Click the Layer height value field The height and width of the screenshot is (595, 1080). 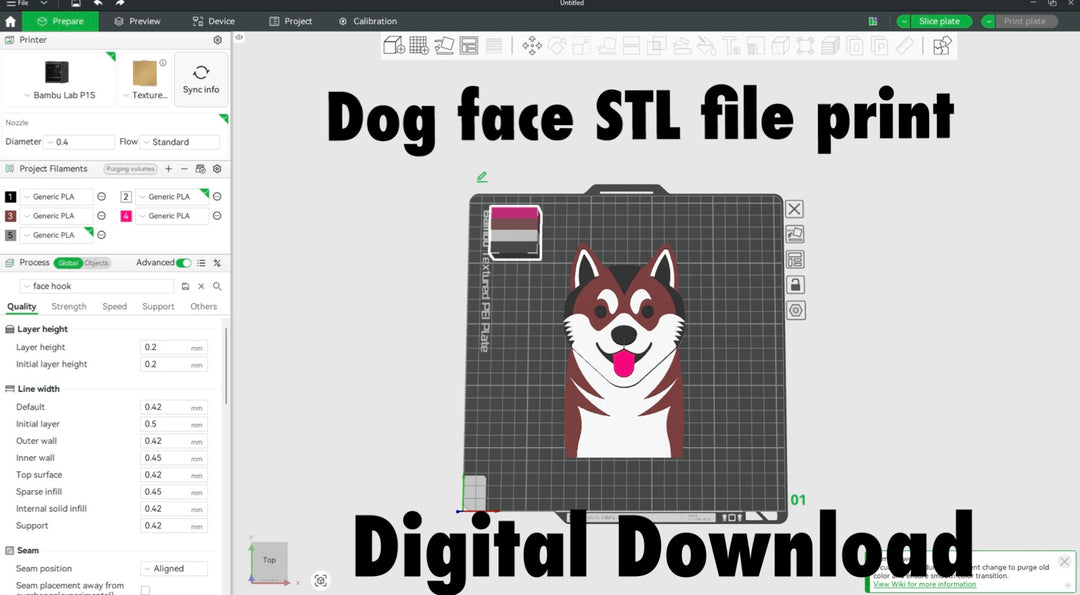[174, 348]
